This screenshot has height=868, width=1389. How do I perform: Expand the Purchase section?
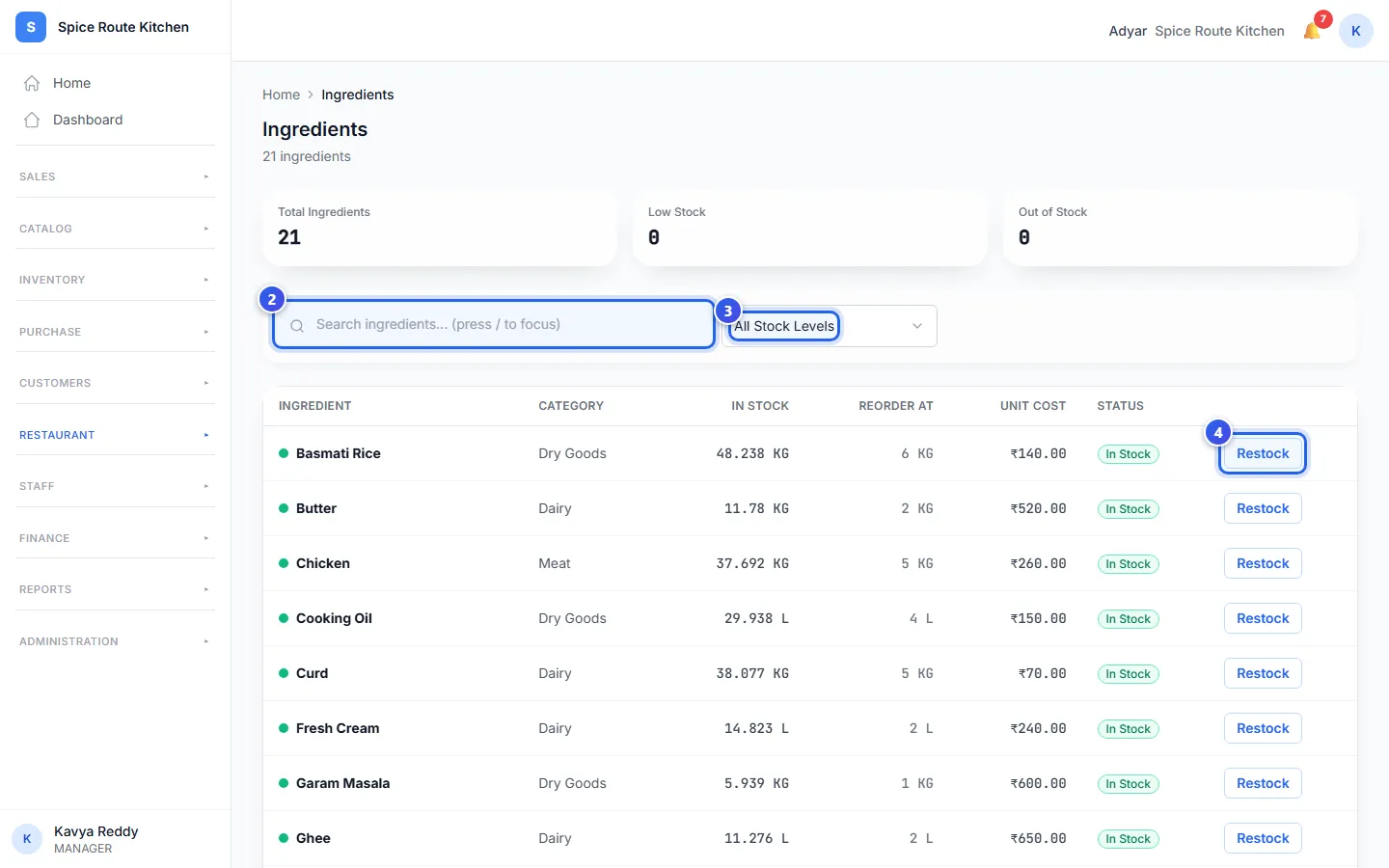pyautogui.click(x=115, y=332)
